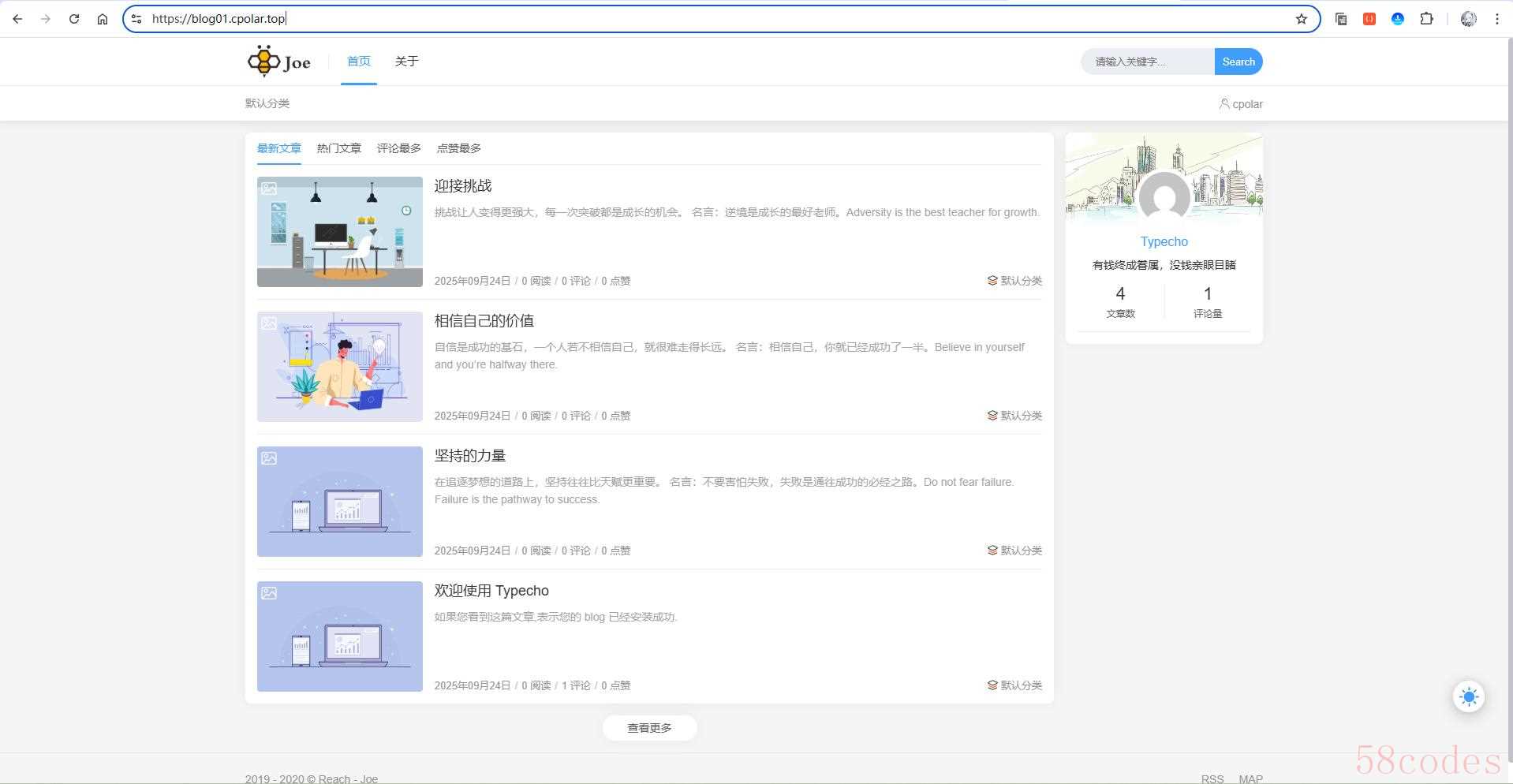Go to browser home page icon
This screenshot has width=1513, height=784.
coord(103,19)
